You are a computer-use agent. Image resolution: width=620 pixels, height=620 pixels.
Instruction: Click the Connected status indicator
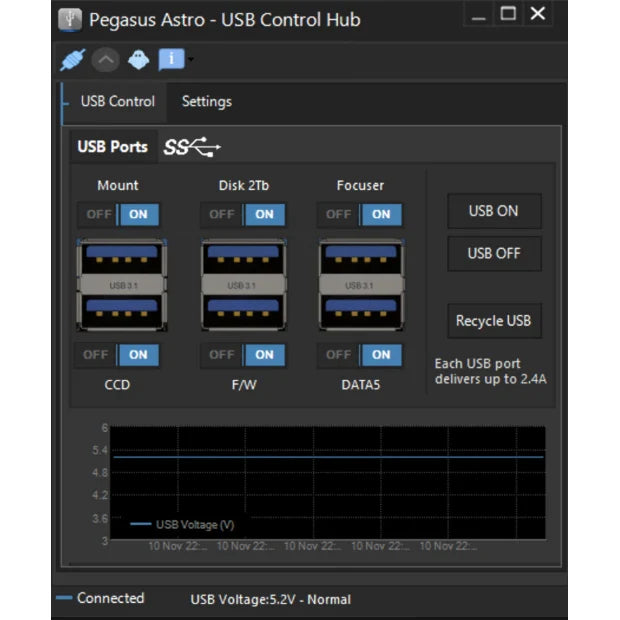[101, 598]
